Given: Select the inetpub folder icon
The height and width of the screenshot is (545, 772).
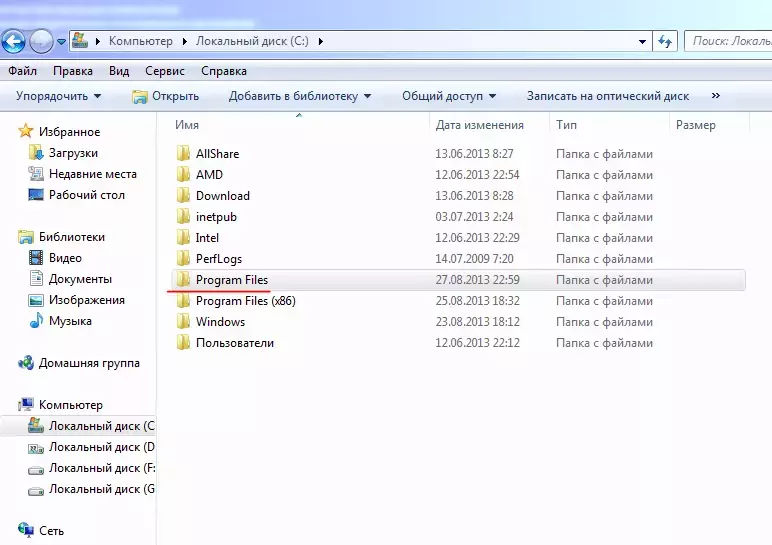Looking at the screenshot, I should [x=183, y=216].
